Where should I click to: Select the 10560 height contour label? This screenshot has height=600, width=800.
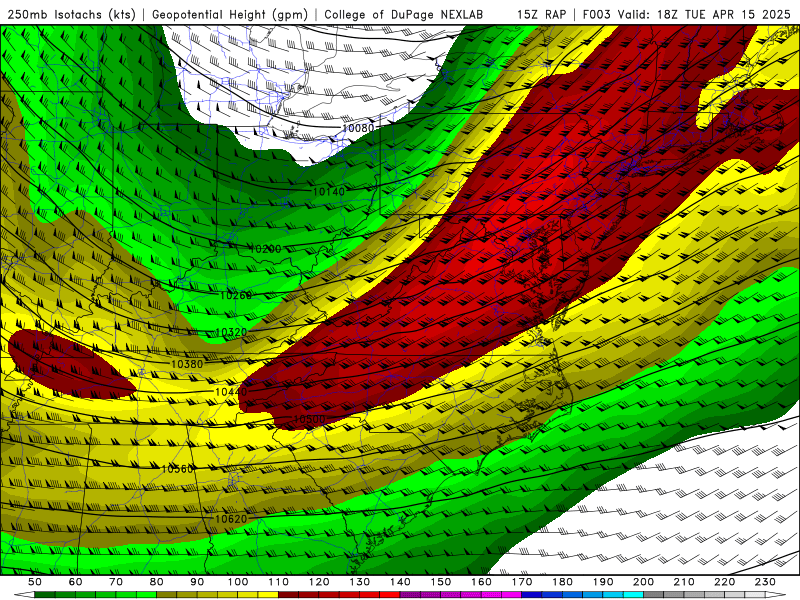pos(178,469)
